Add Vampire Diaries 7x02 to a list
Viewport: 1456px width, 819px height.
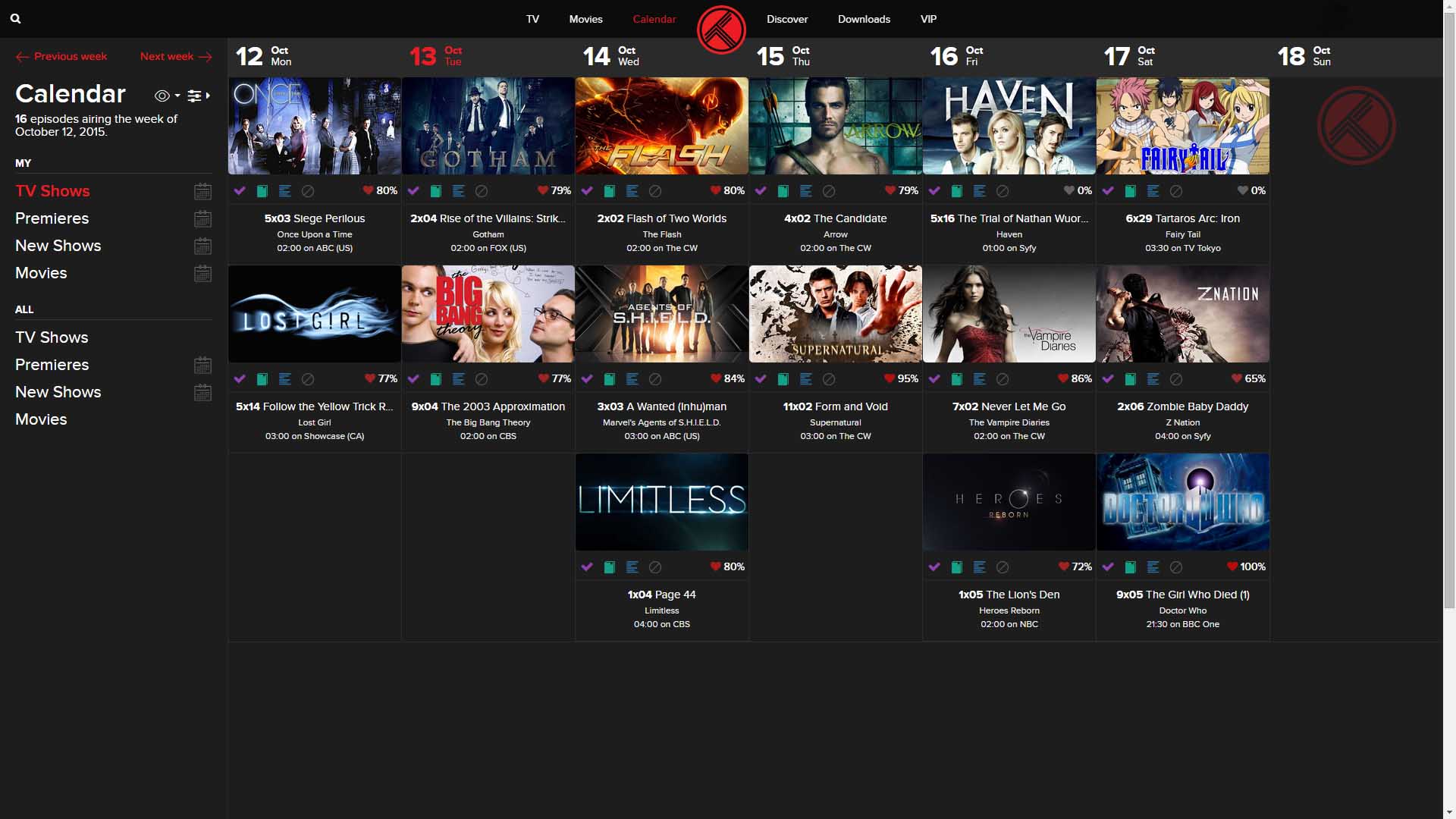(x=980, y=379)
